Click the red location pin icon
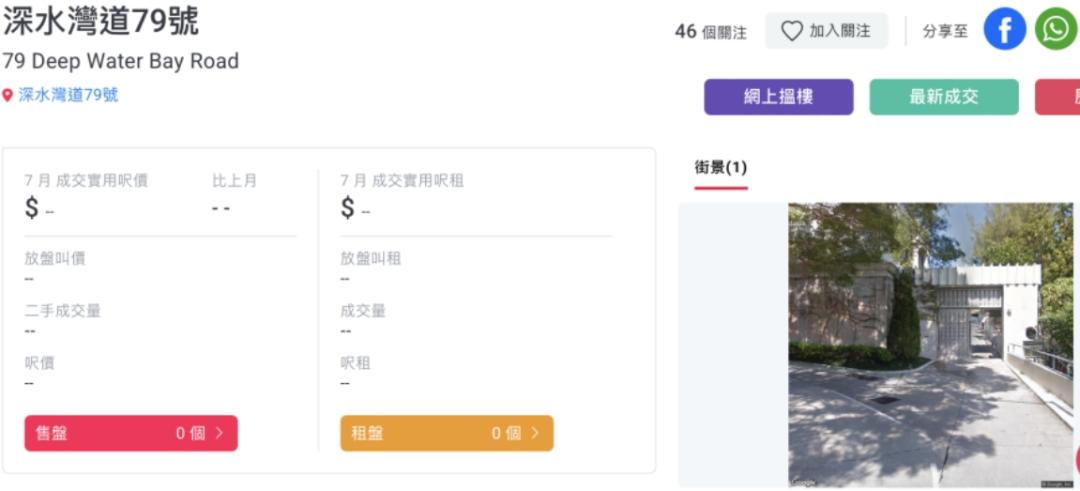 pyautogui.click(x=8, y=96)
